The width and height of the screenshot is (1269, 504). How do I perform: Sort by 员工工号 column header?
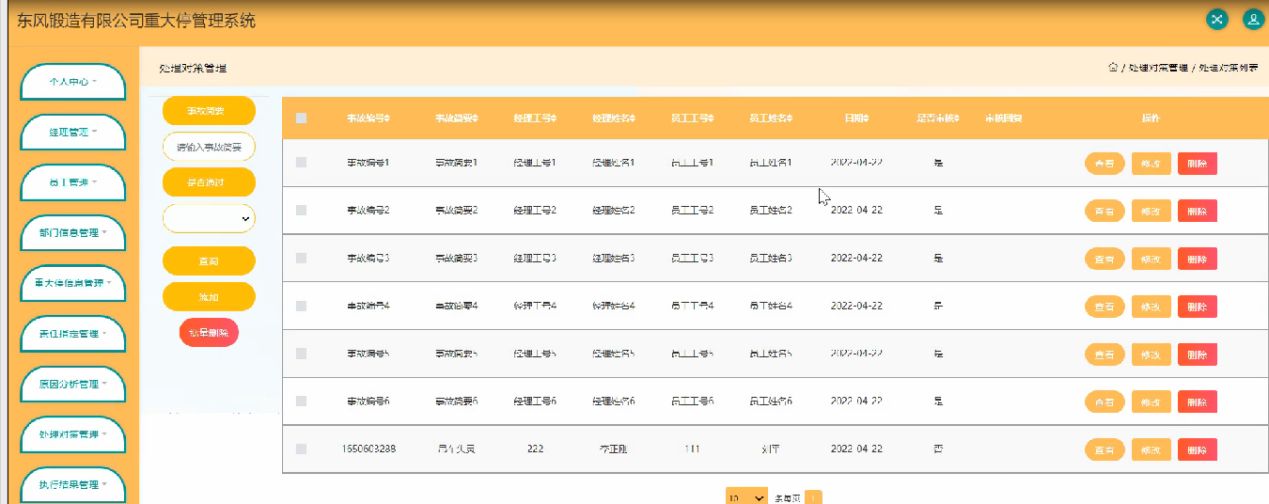pyautogui.click(x=692, y=119)
